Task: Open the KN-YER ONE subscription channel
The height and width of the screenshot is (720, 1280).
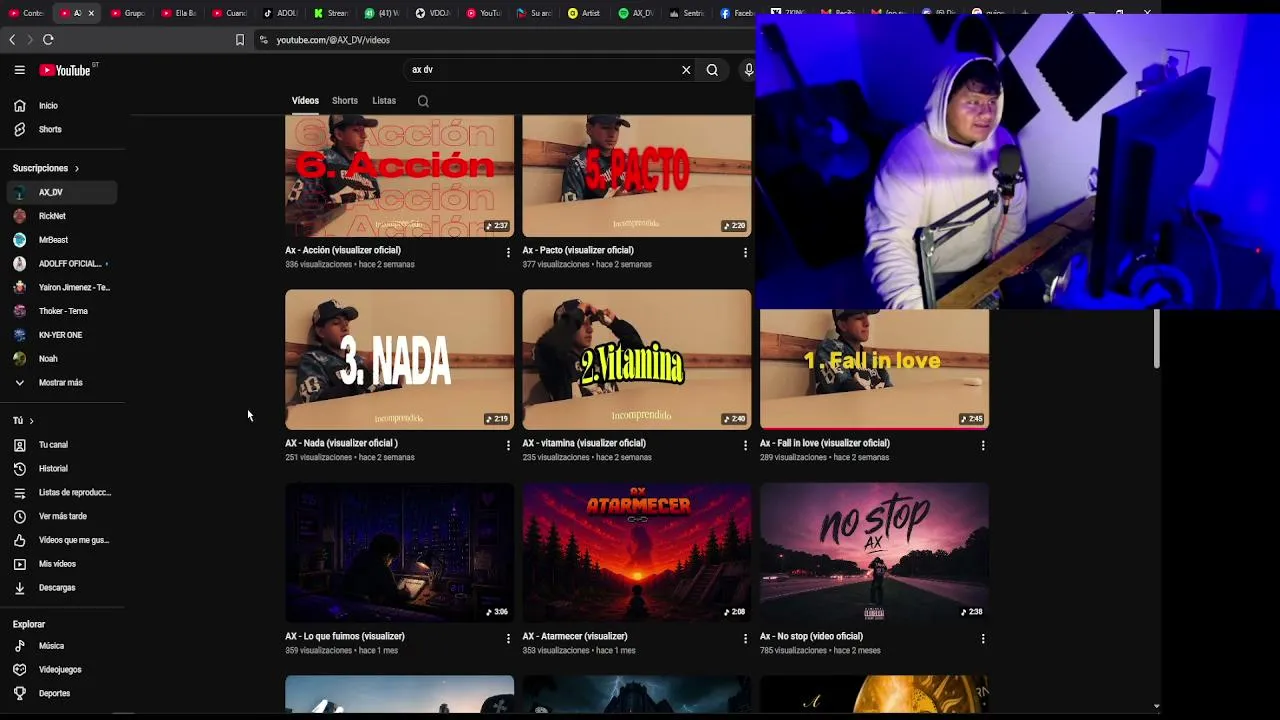Action: pos(62,335)
